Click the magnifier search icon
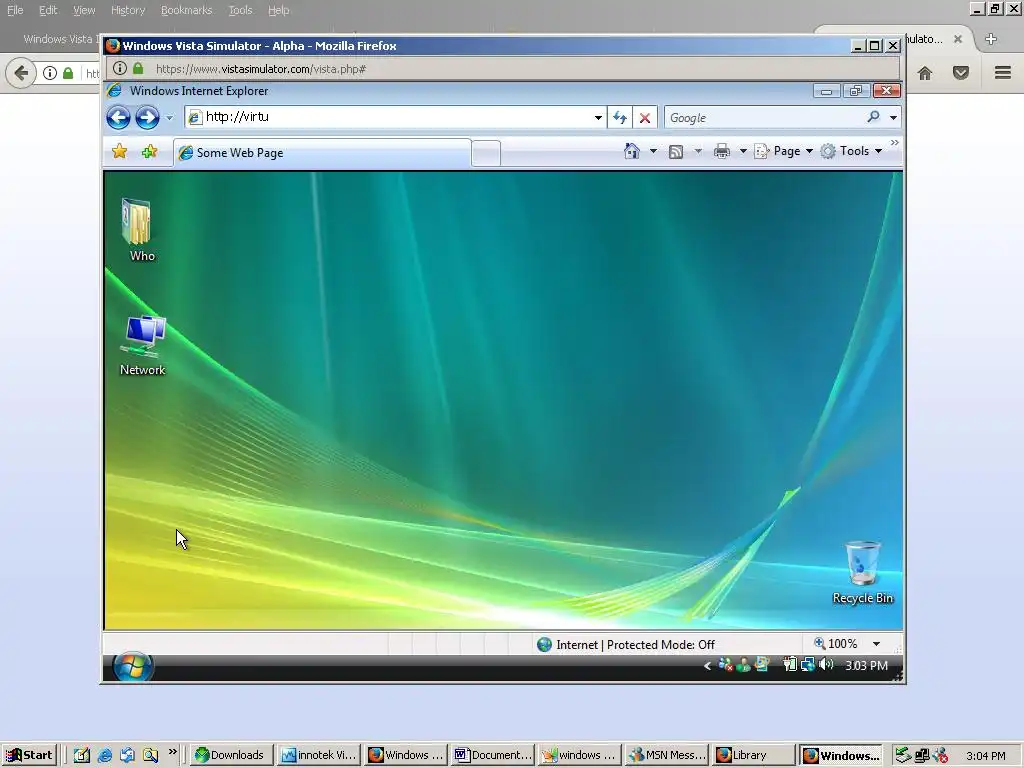Image resolution: width=1024 pixels, height=768 pixels. coord(873,118)
